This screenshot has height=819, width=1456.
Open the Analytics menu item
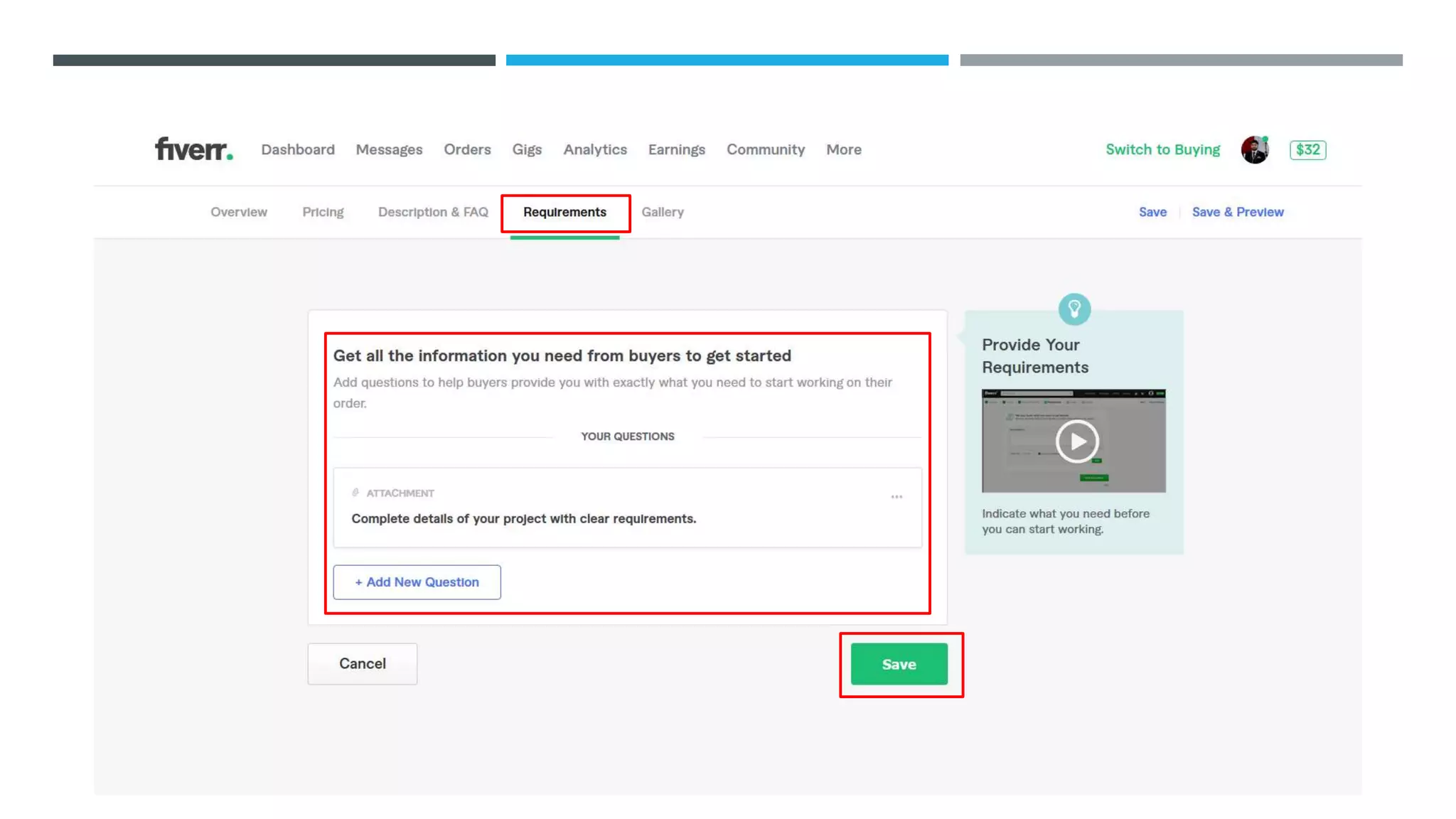point(595,150)
